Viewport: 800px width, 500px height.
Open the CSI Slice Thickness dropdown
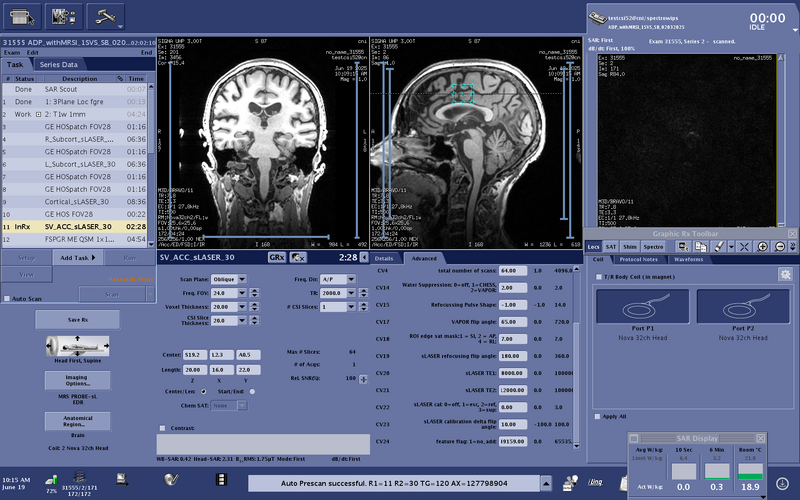click(242, 320)
